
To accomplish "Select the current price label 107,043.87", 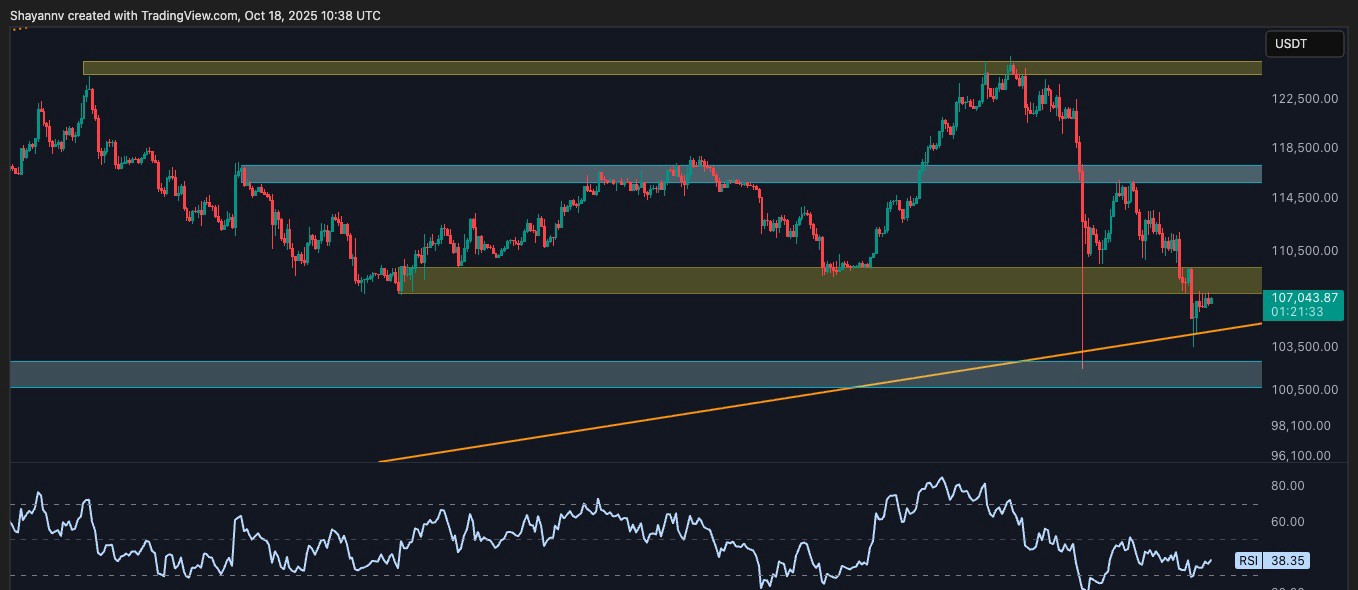I will click(1304, 297).
